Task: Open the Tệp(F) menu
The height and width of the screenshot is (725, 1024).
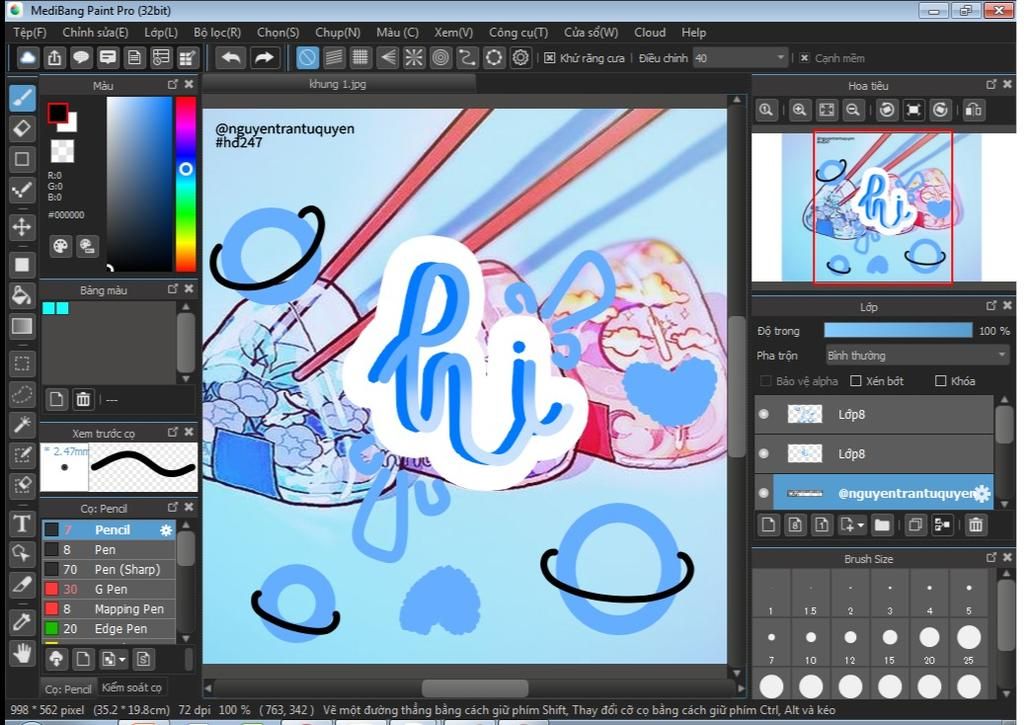Action: point(30,32)
